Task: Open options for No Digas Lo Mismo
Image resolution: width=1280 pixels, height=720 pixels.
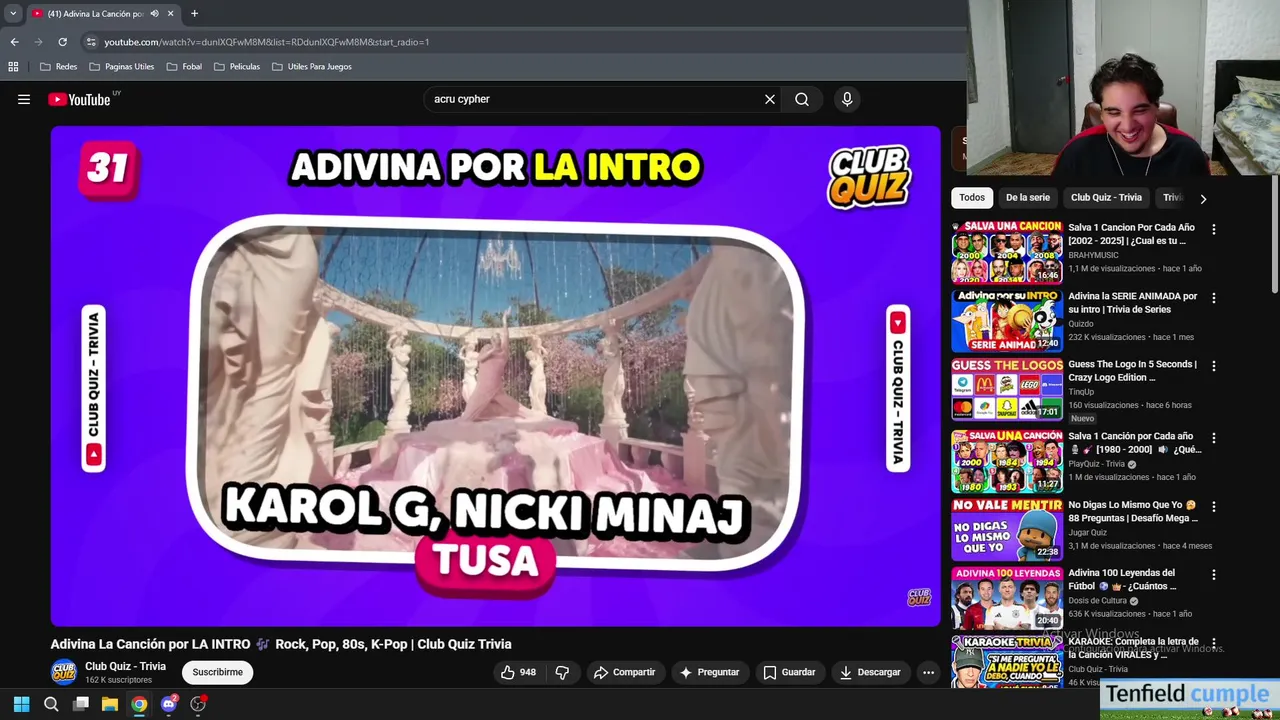Action: pyautogui.click(x=1214, y=507)
